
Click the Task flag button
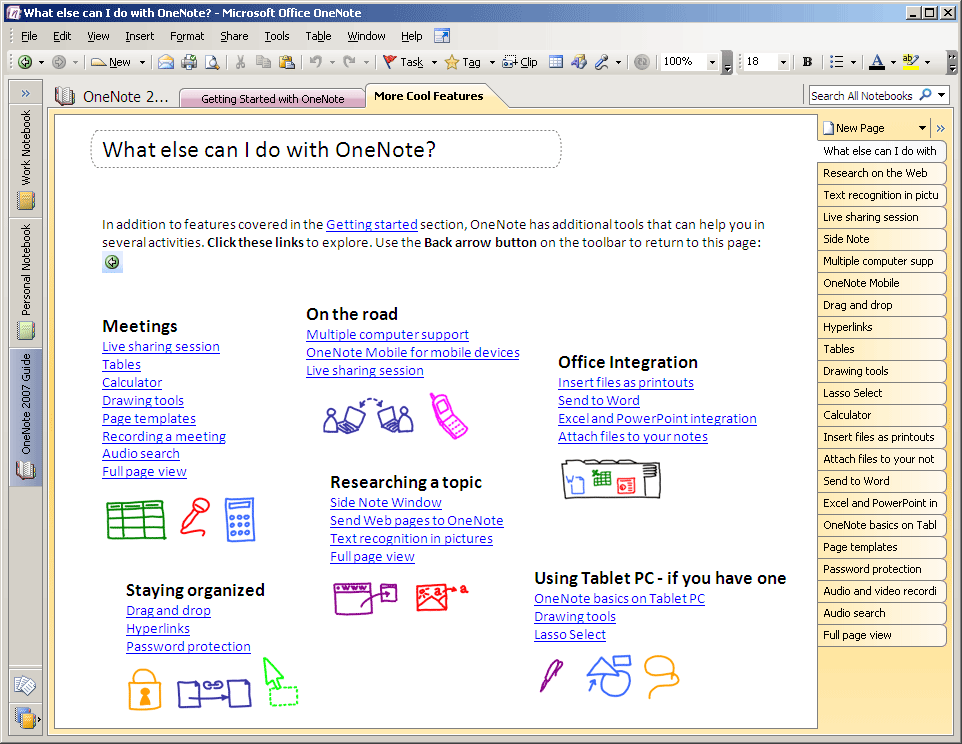pyautogui.click(x=402, y=62)
